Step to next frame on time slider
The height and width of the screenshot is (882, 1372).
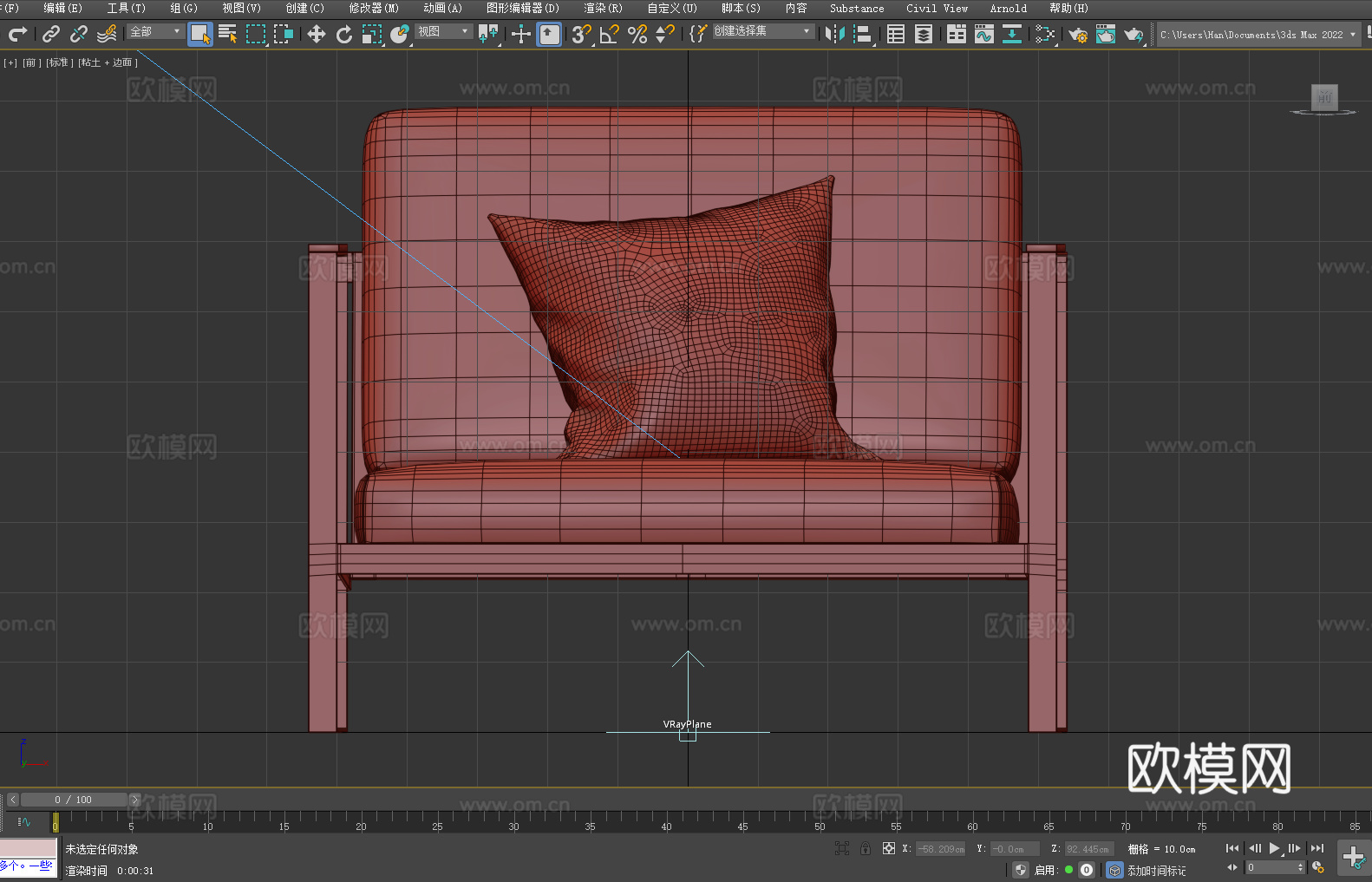[x=134, y=800]
